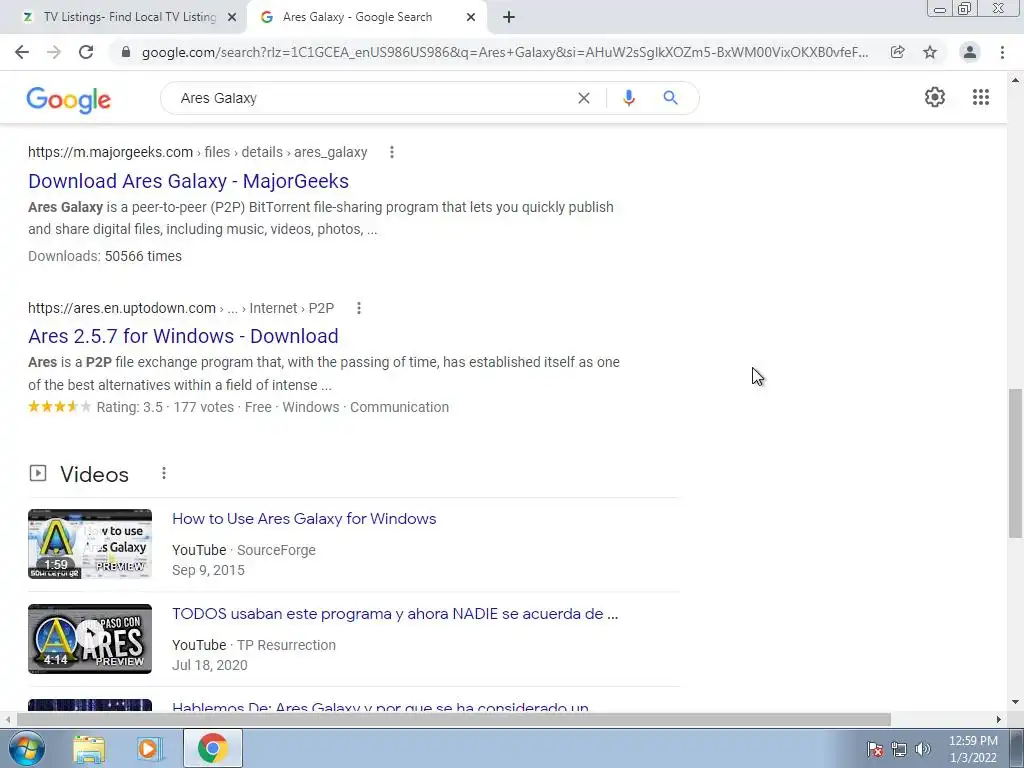Open the TODOS usaban este programa video link
Viewport: 1024px width, 768px height.
394,614
